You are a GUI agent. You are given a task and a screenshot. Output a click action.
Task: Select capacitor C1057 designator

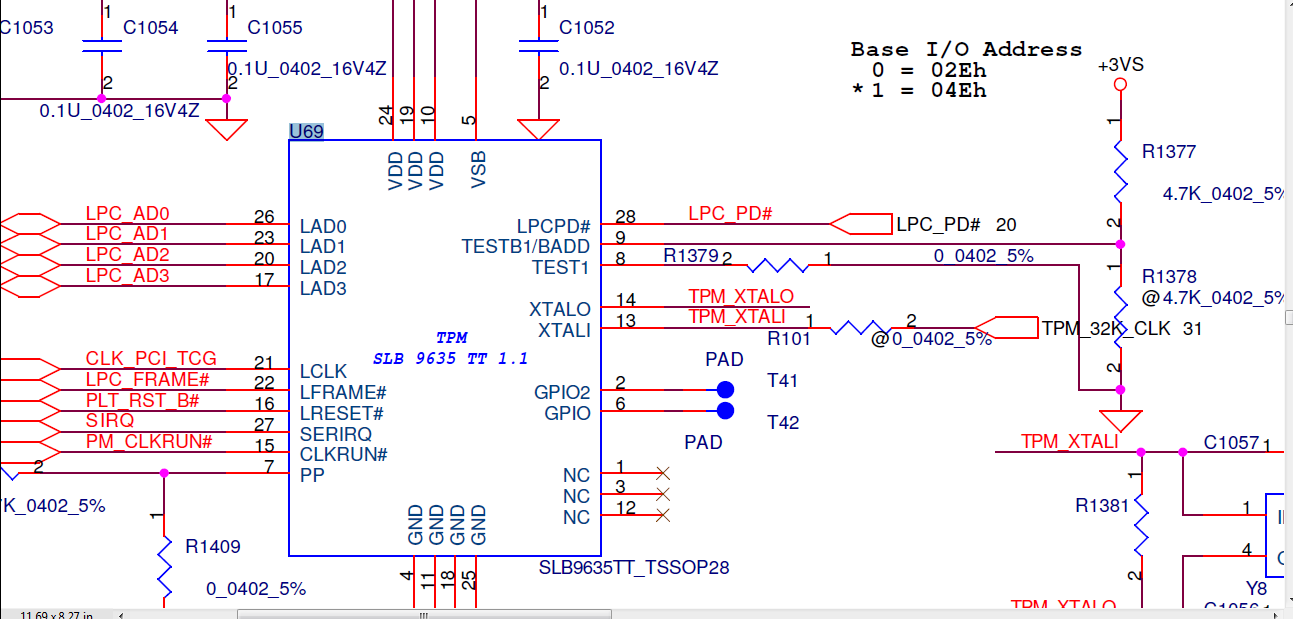click(1231, 442)
